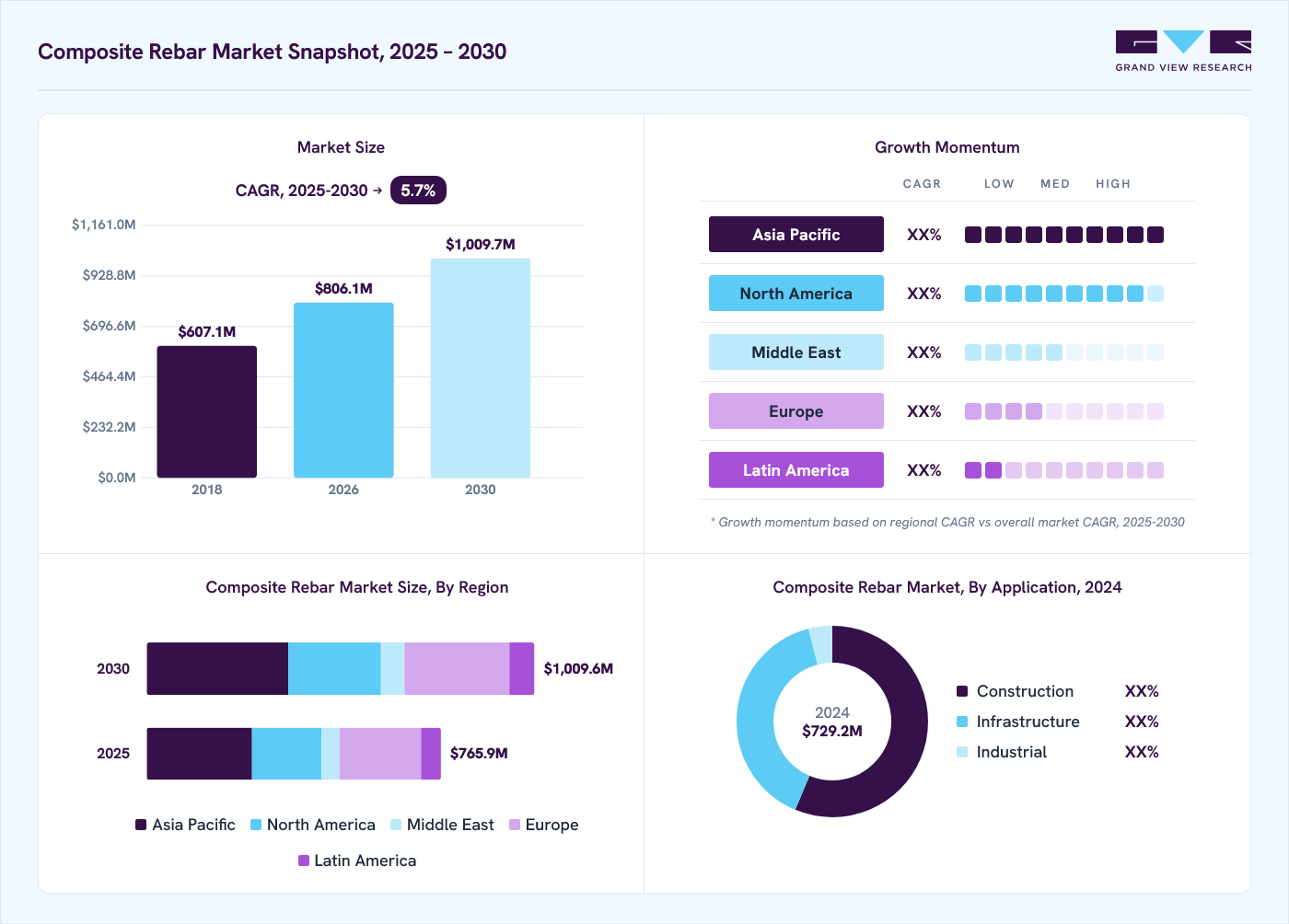Click the $765.9M total label

click(479, 753)
